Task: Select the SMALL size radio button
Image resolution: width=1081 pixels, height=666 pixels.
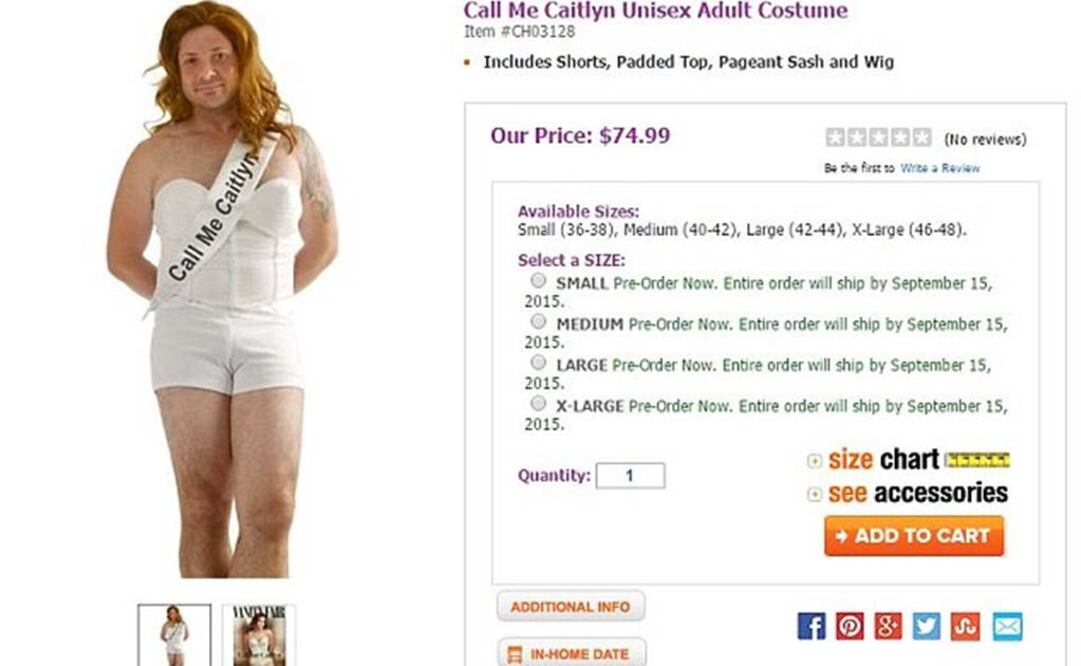Action: point(539,281)
